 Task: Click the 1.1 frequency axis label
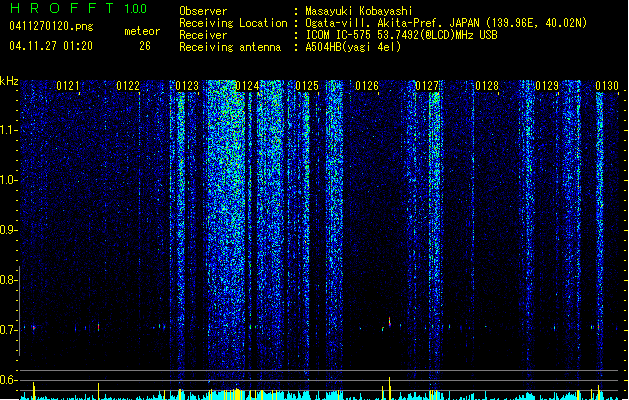(8, 130)
